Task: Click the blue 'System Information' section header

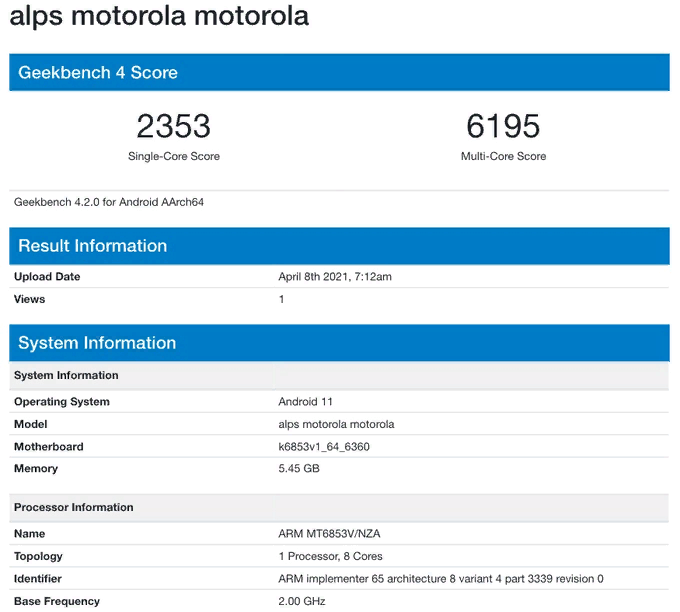Action: [x=339, y=343]
